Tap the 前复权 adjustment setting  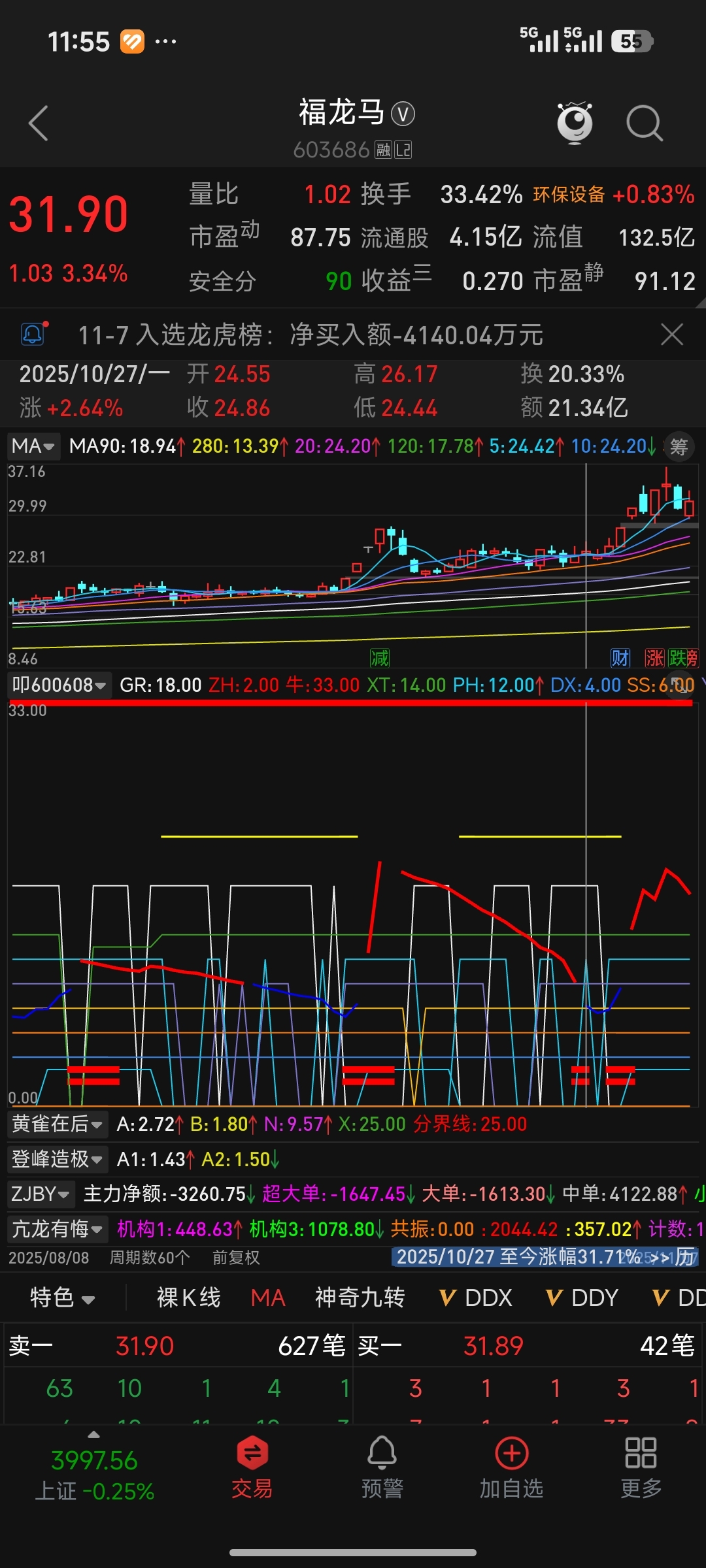(236, 1258)
